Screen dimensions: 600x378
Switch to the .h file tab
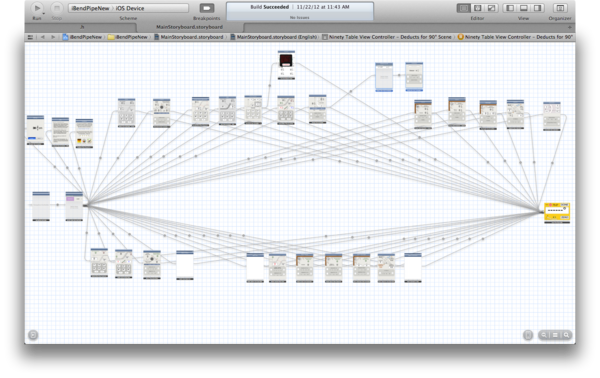[82, 27]
